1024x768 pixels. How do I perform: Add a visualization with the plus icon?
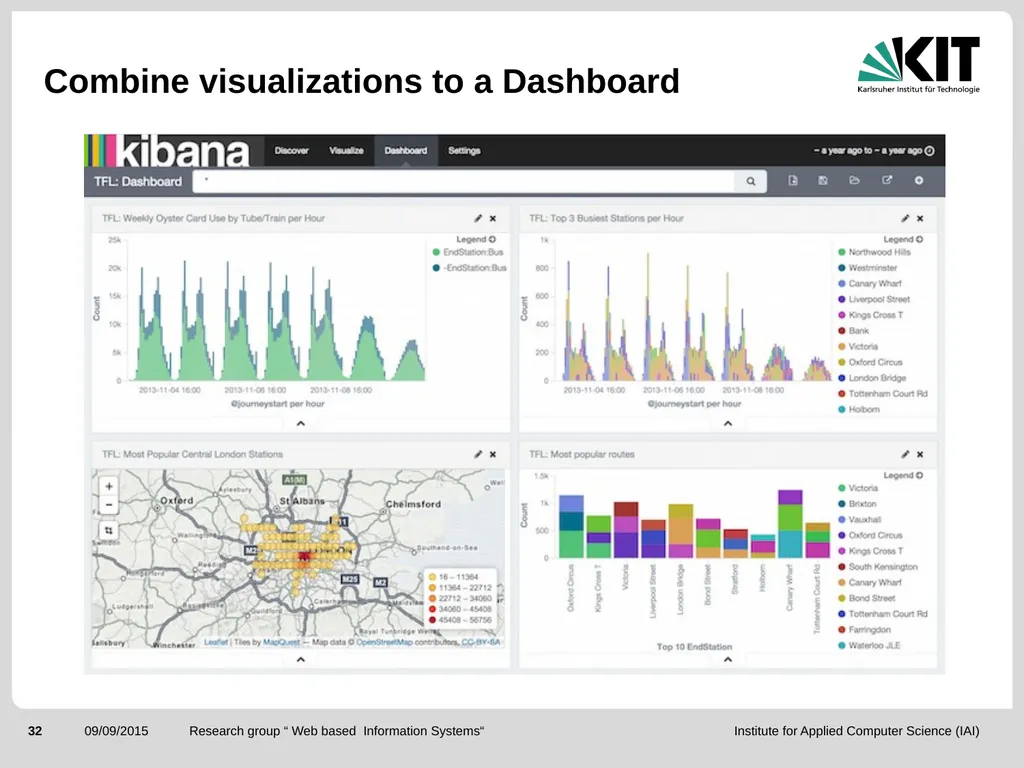(x=919, y=180)
